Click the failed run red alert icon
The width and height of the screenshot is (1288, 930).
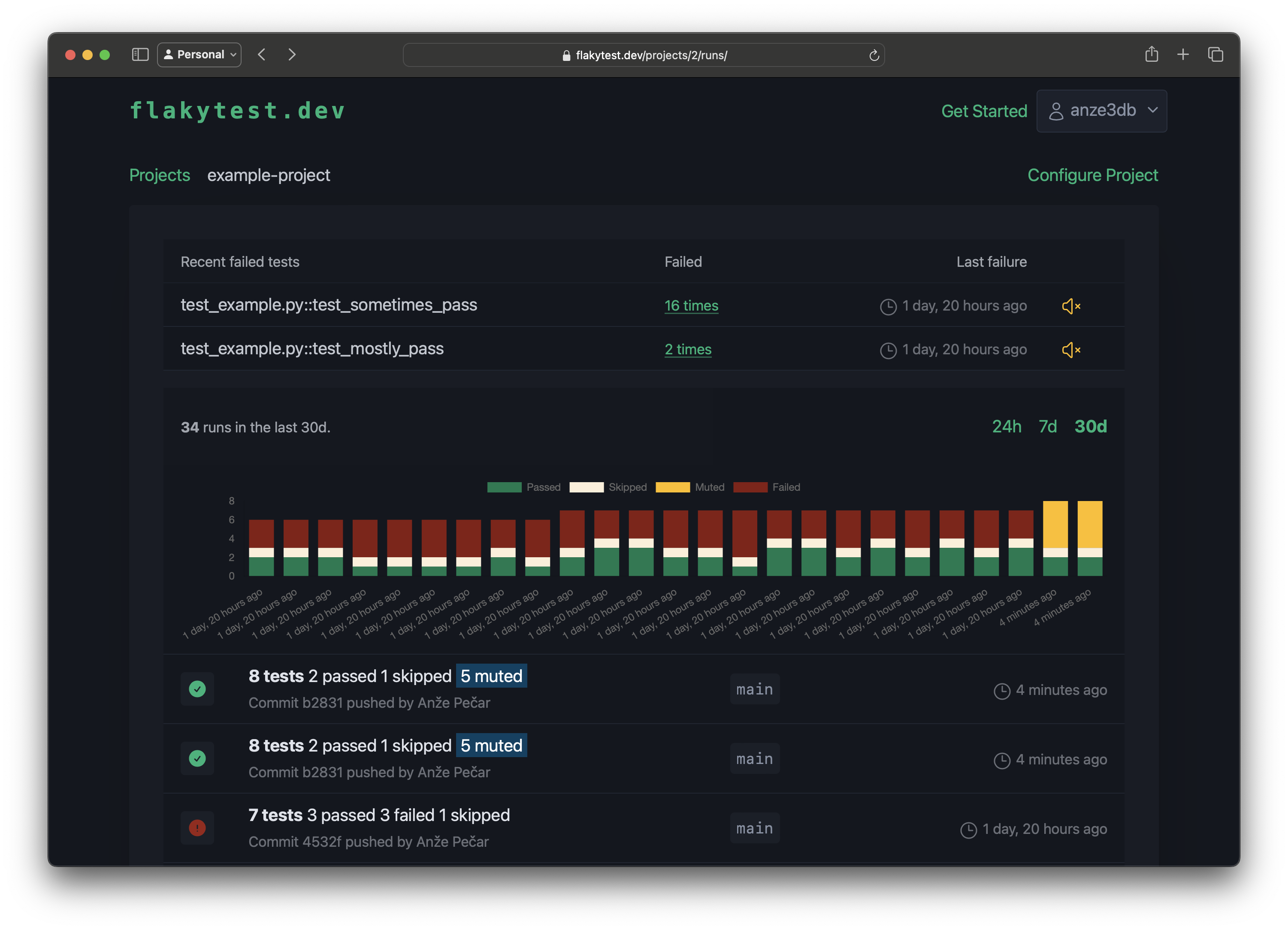197,828
